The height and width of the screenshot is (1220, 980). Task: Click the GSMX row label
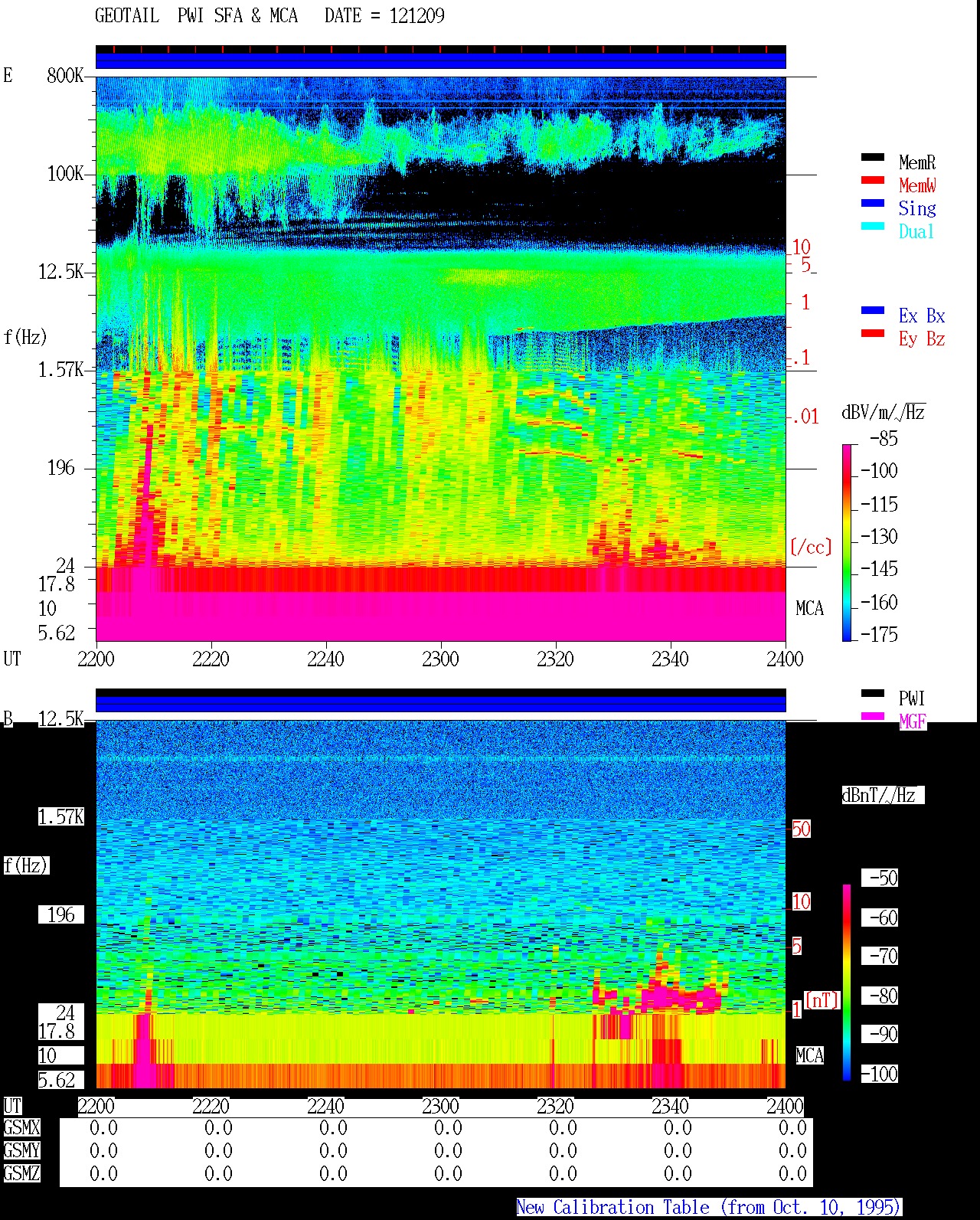tap(21, 1128)
